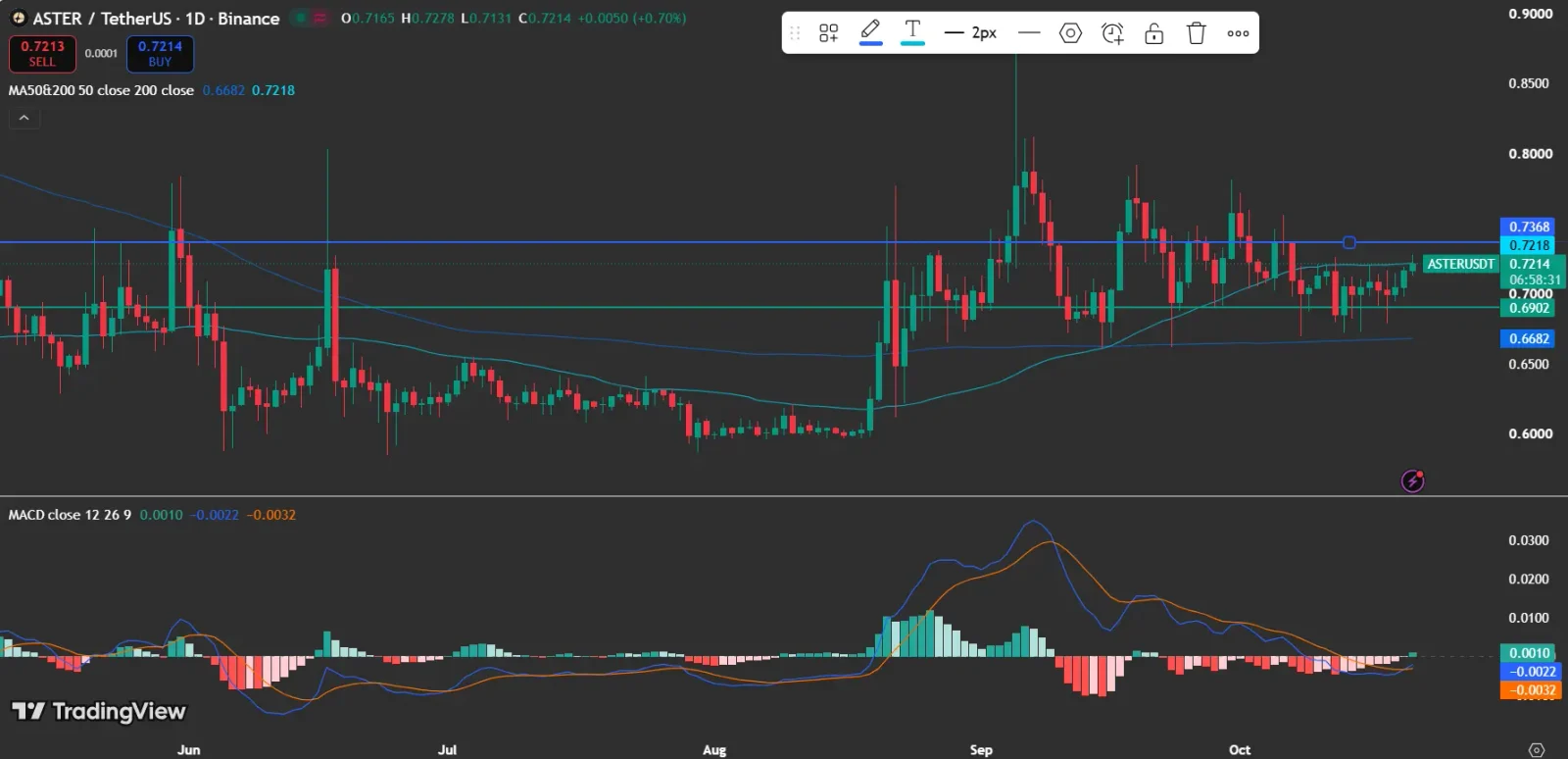The height and width of the screenshot is (759, 1568).
Task: Click the ASTERUSDT symbol price tag
Action: coord(1460,264)
